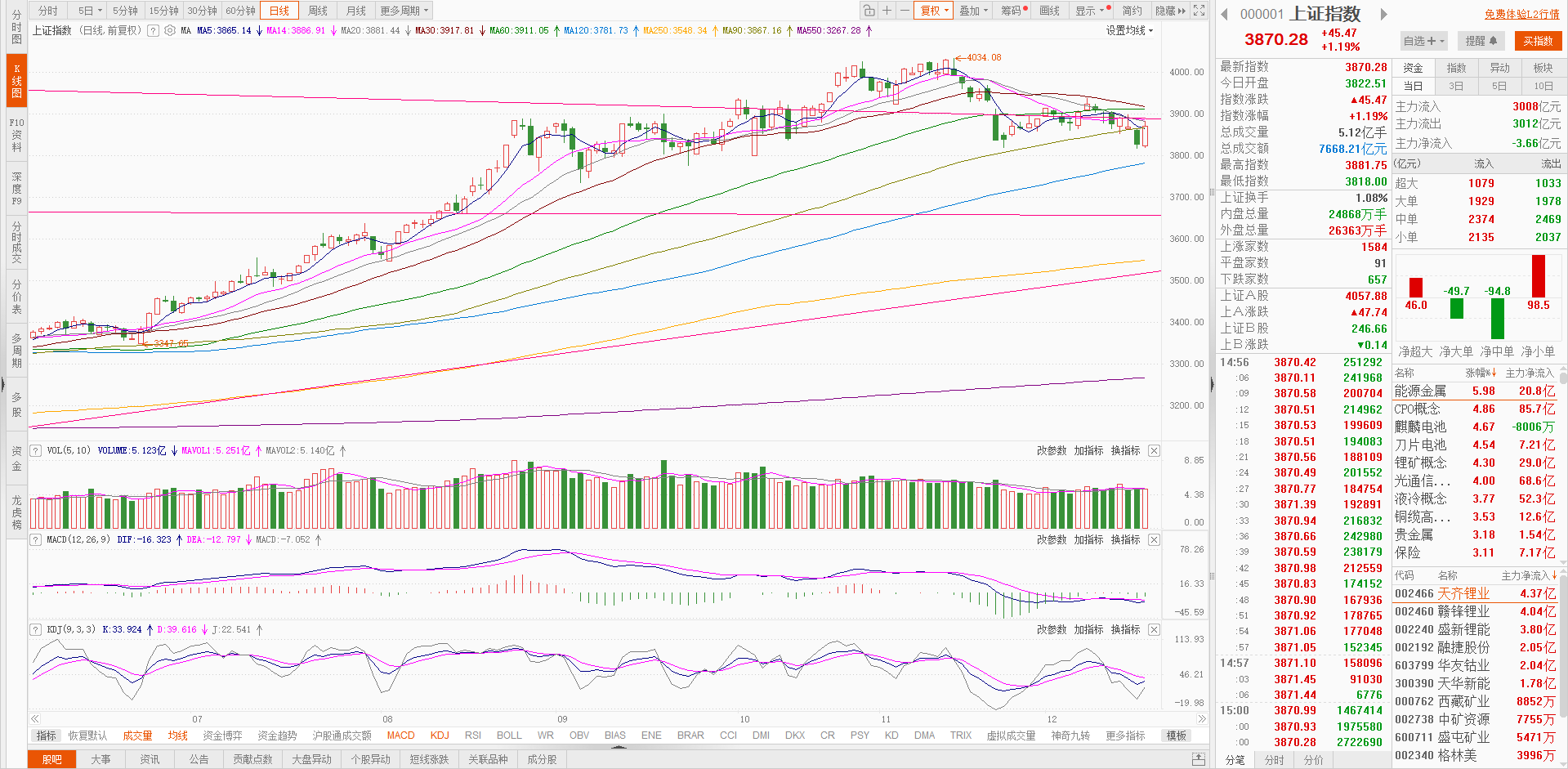Open 免费体验L2行情 link
Viewport: 1568px width, 769px height.
pos(1521,14)
